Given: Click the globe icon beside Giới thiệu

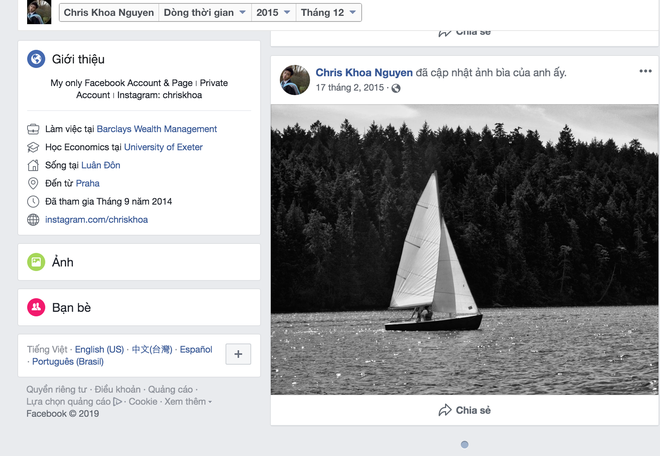Looking at the screenshot, I should (x=36, y=60).
